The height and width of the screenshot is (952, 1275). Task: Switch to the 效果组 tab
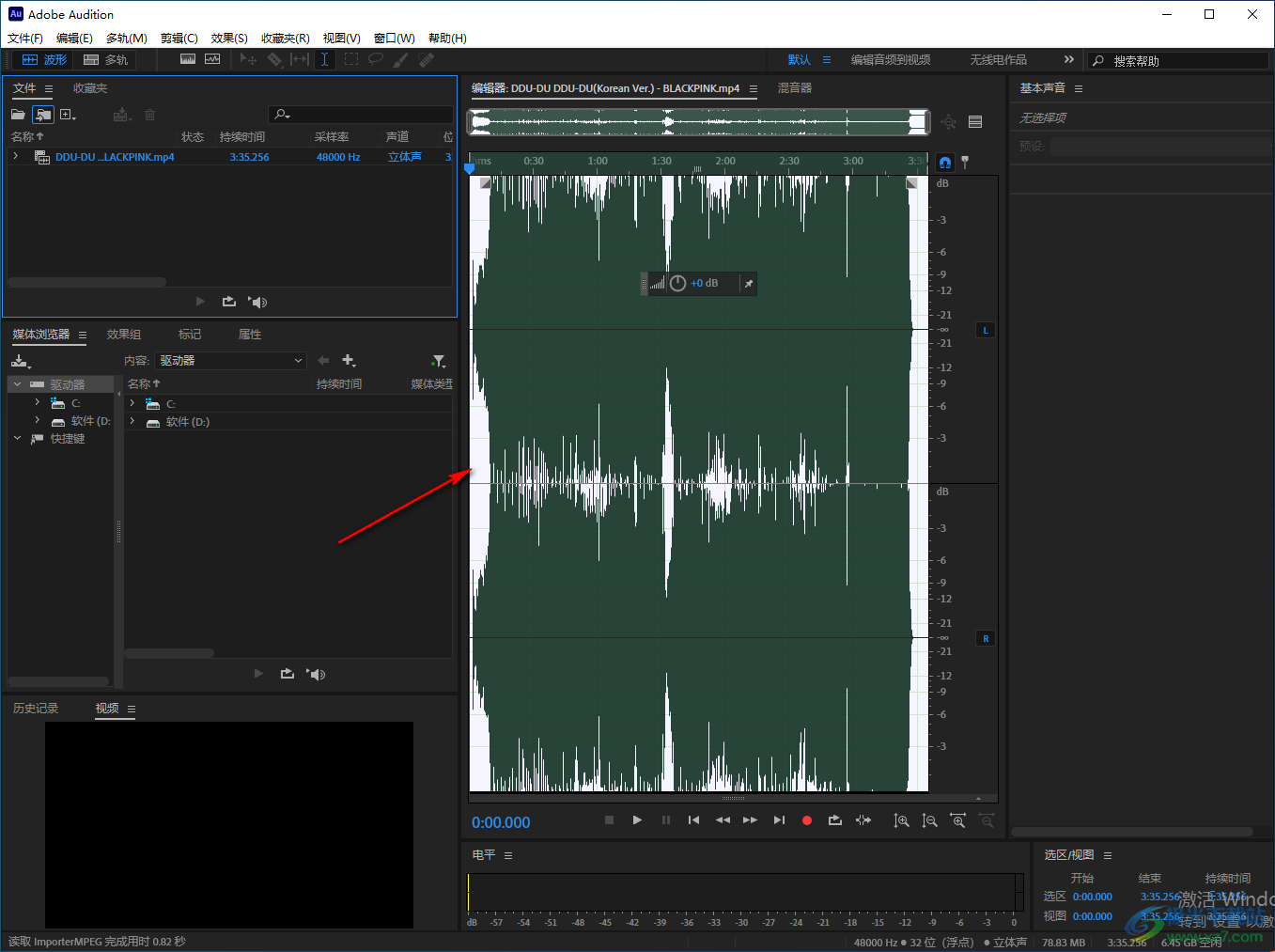[x=124, y=335]
